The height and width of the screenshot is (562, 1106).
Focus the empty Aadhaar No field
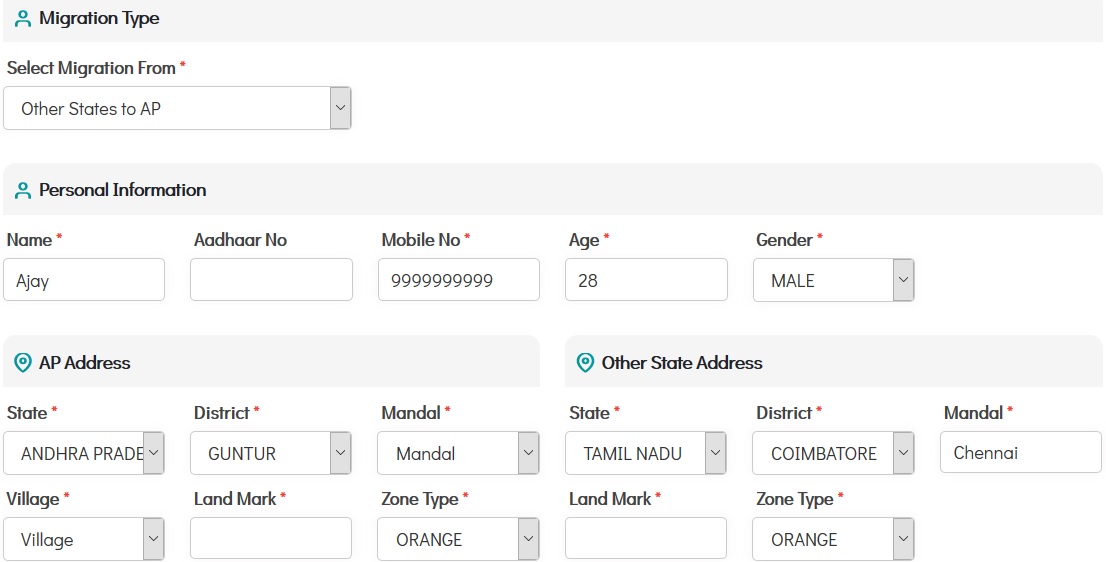click(x=271, y=280)
